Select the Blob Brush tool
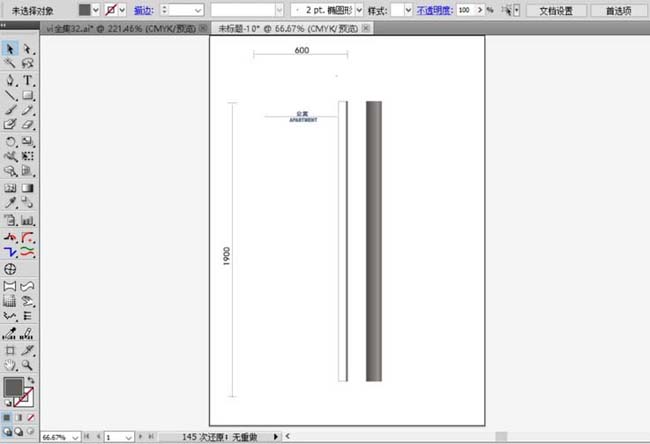 [x=10, y=124]
